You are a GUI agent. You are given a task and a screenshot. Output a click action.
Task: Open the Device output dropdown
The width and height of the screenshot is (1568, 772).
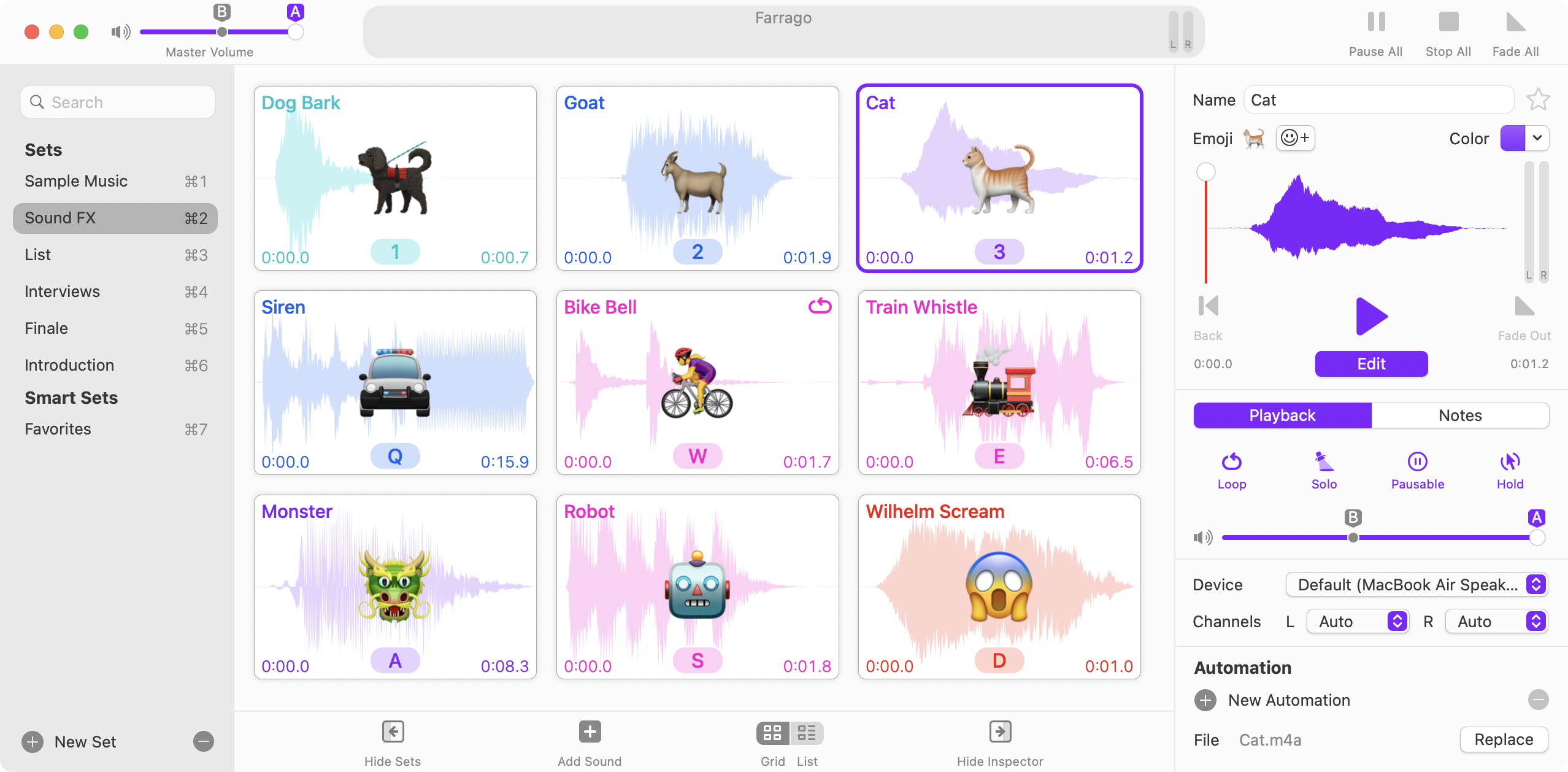point(1416,584)
